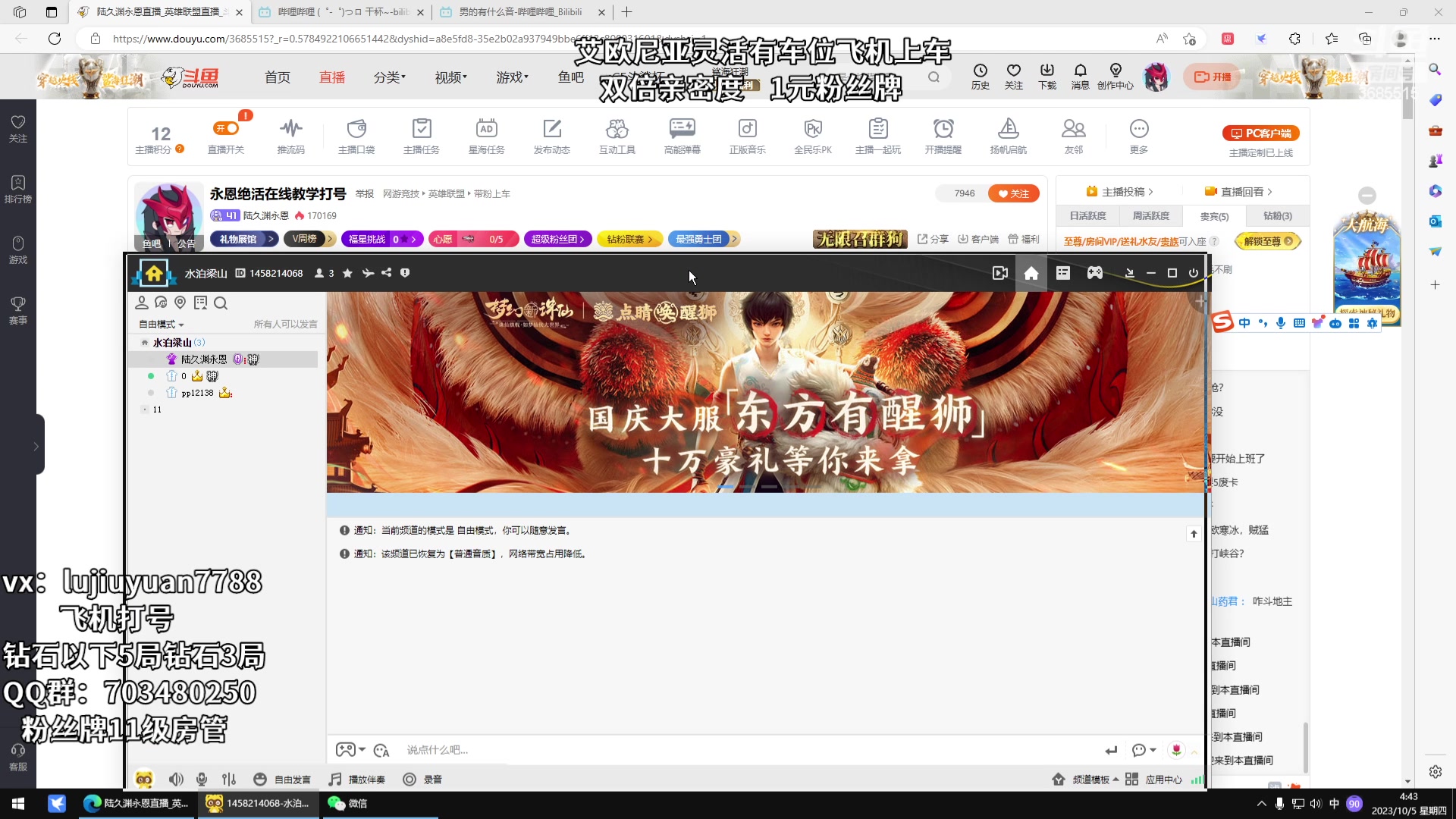This screenshot has height=819, width=1456.
Task: Click the YY channel home logo icon
Action: 154,273
